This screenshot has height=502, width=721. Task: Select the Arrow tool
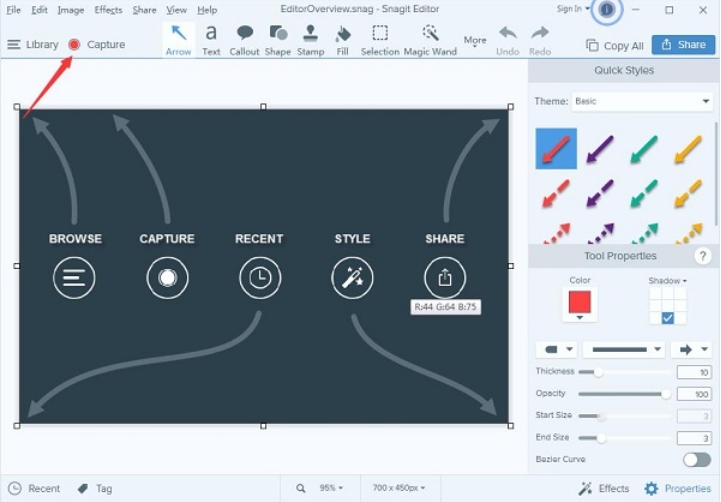point(178,40)
